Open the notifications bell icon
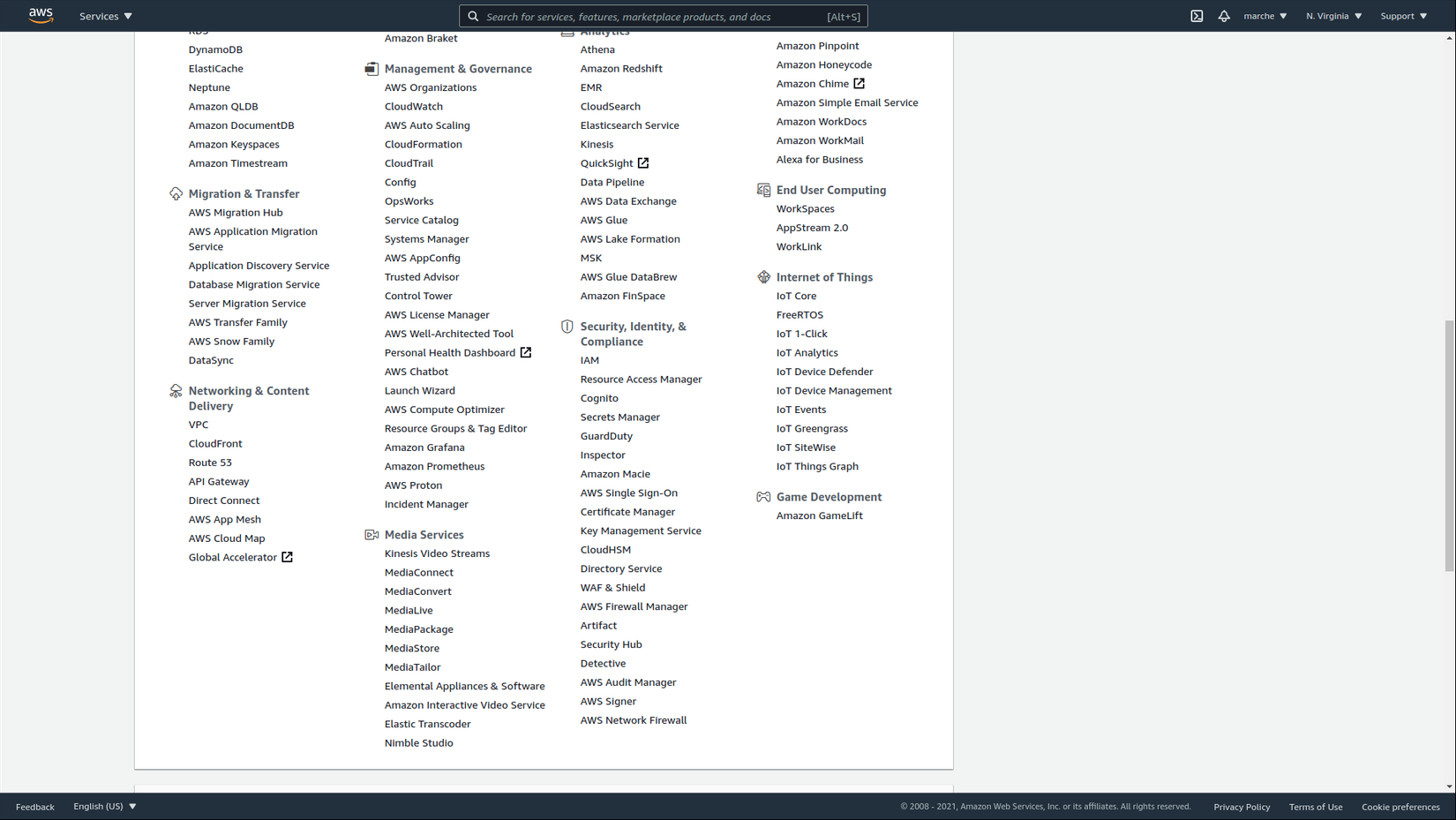 [x=1224, y=16]
